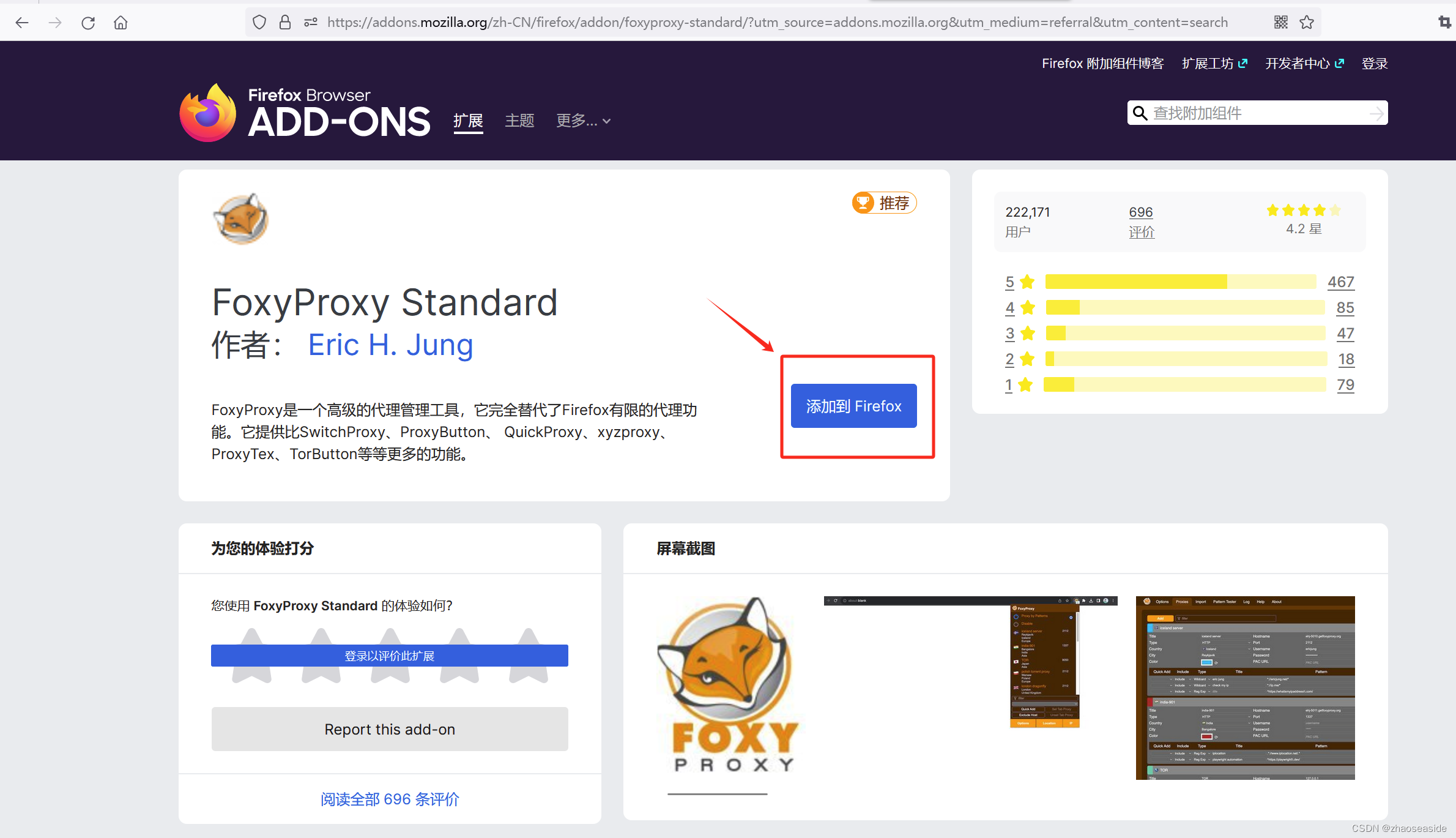This screenshot has width=1456, height=838.
Task: Click the 5-star rating bar
Action: coord(1181,282)
